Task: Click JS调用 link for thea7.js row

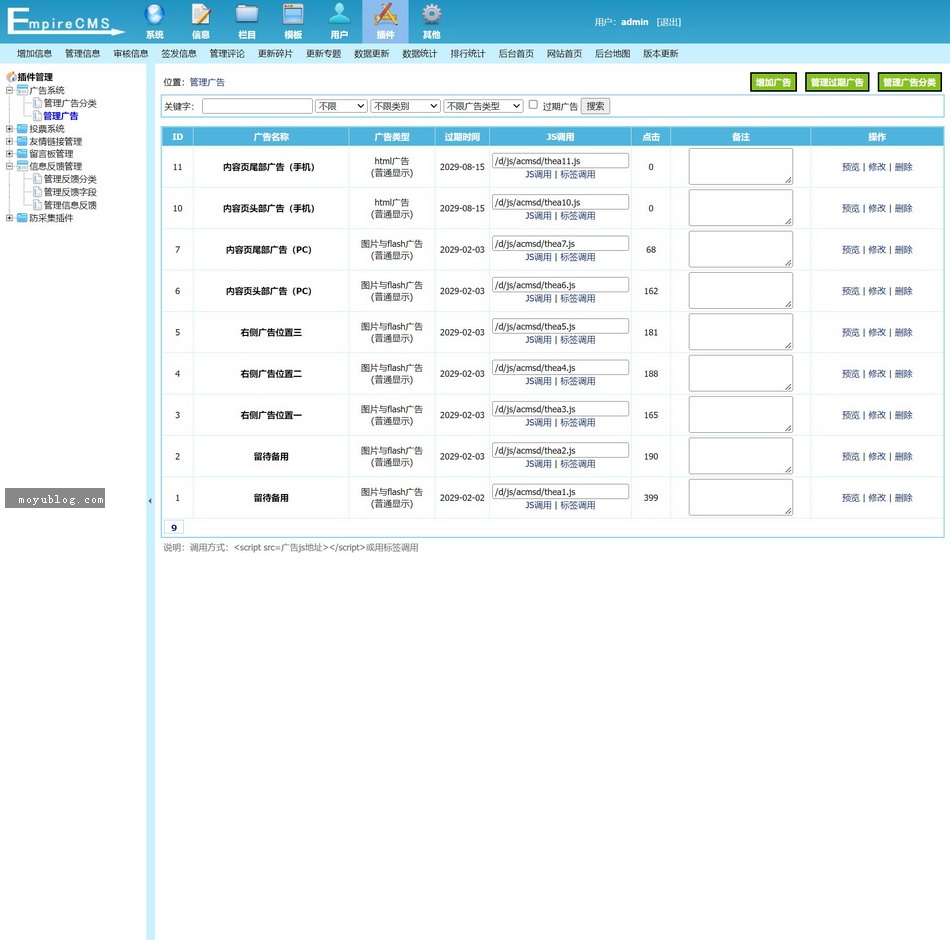Action: pyautogui.click(x=538, y=257)
